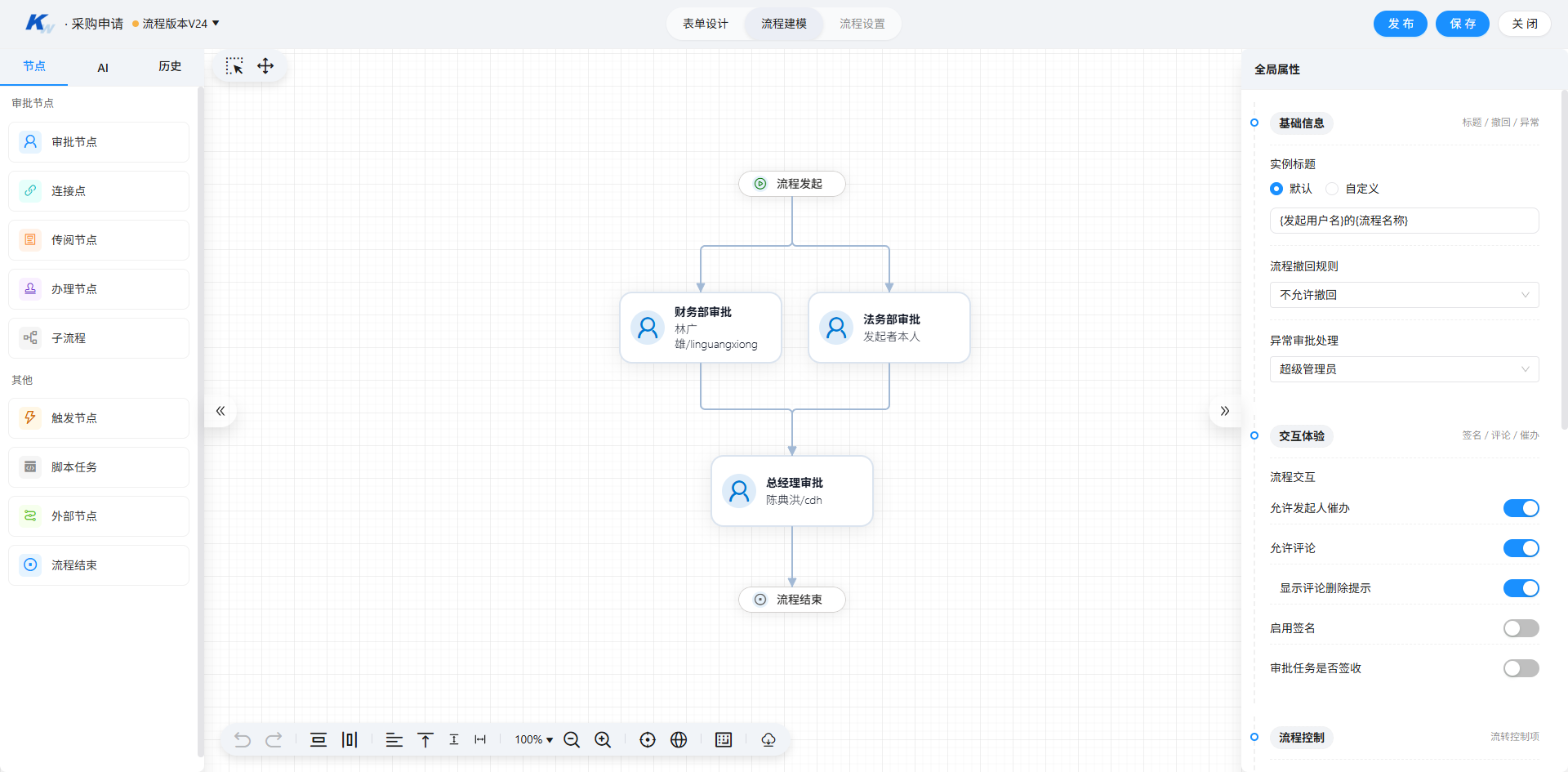Collapse the left node panel
1568x772 pixels.
tap(220, 411)
